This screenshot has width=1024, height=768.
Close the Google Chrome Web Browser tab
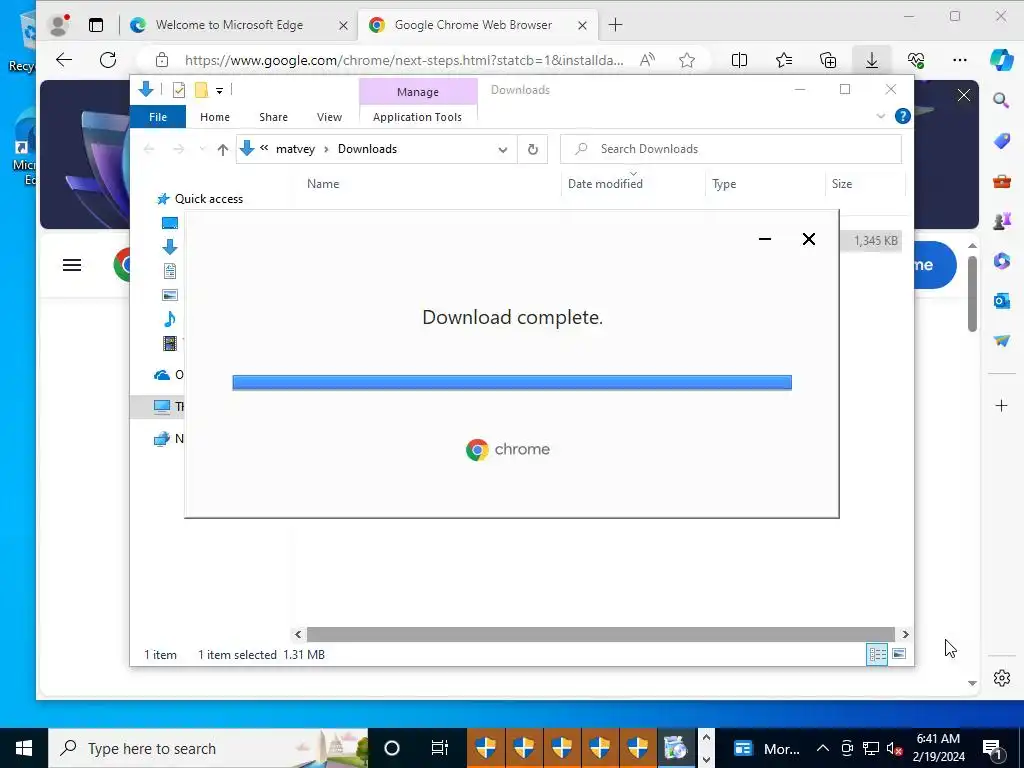pos(582,25)
